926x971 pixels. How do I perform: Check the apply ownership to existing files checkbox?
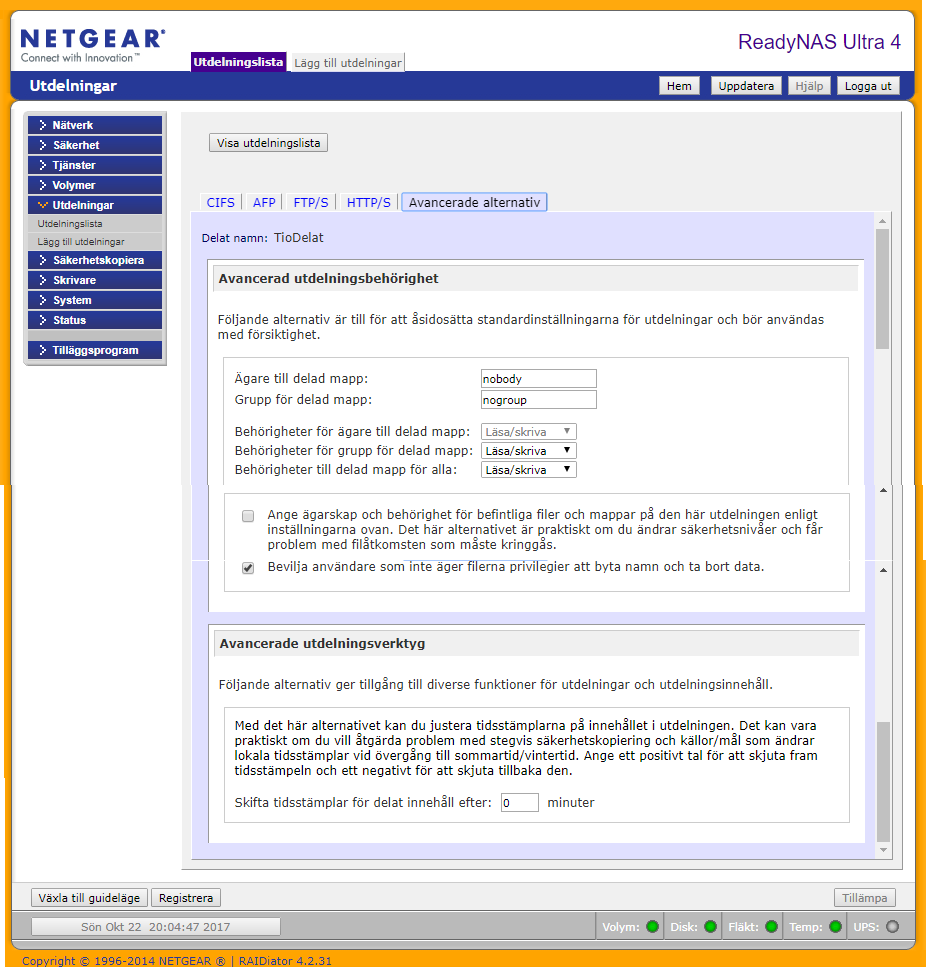[x=248, y=516]
